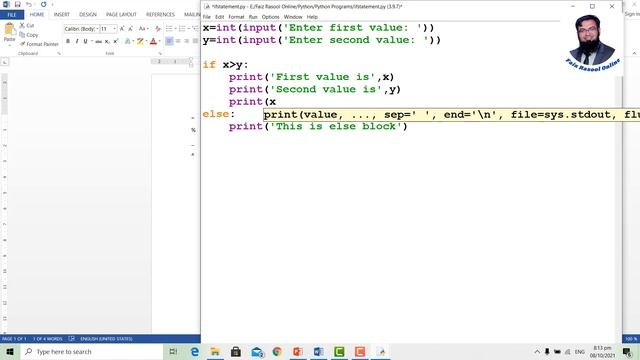Viewport: 640px width, 360px height.
Task: Toggle Superscript in Word Font group
Action: (116, 41)
